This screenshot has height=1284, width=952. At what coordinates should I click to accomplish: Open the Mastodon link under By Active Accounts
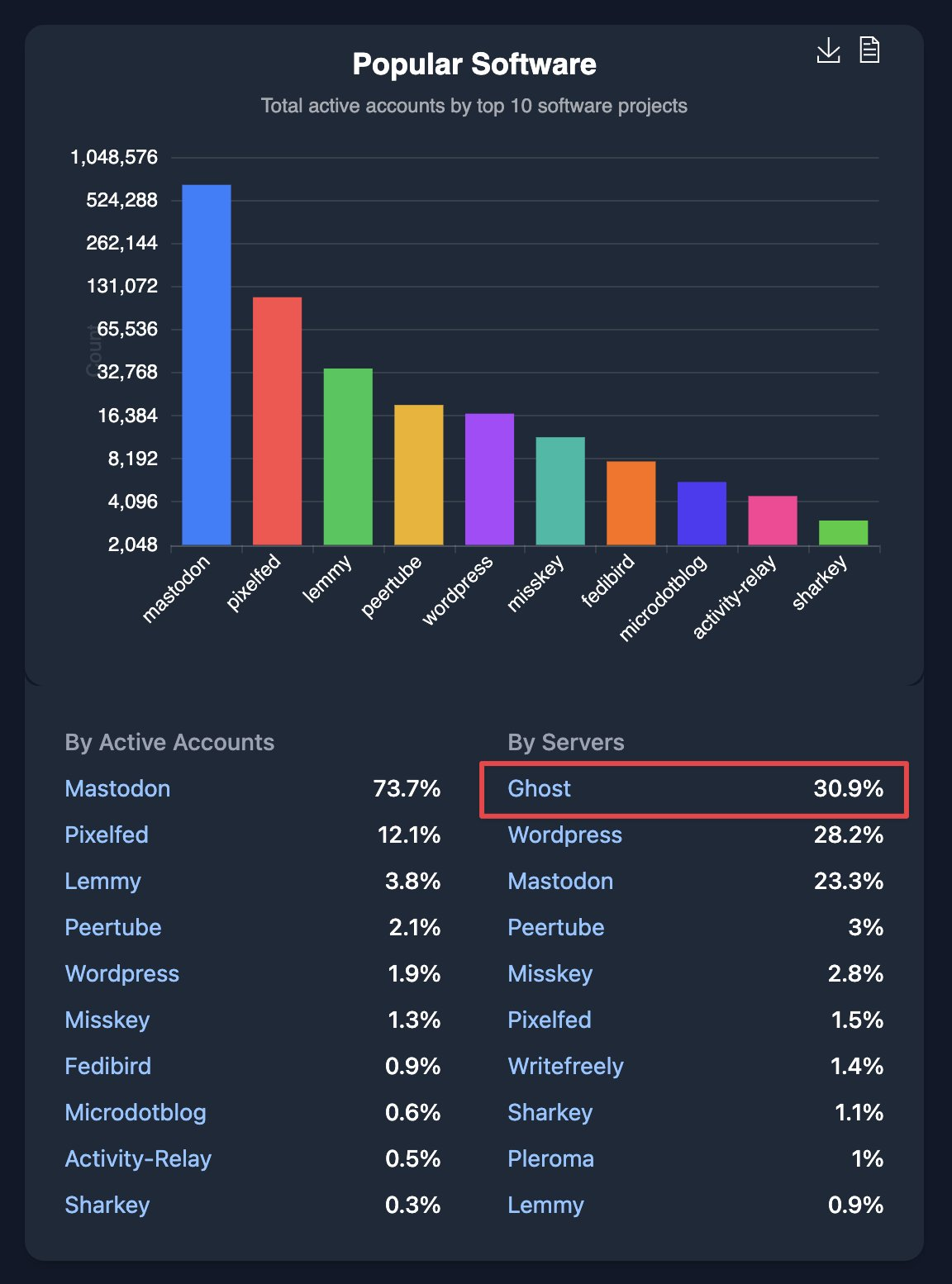point(117,789)
